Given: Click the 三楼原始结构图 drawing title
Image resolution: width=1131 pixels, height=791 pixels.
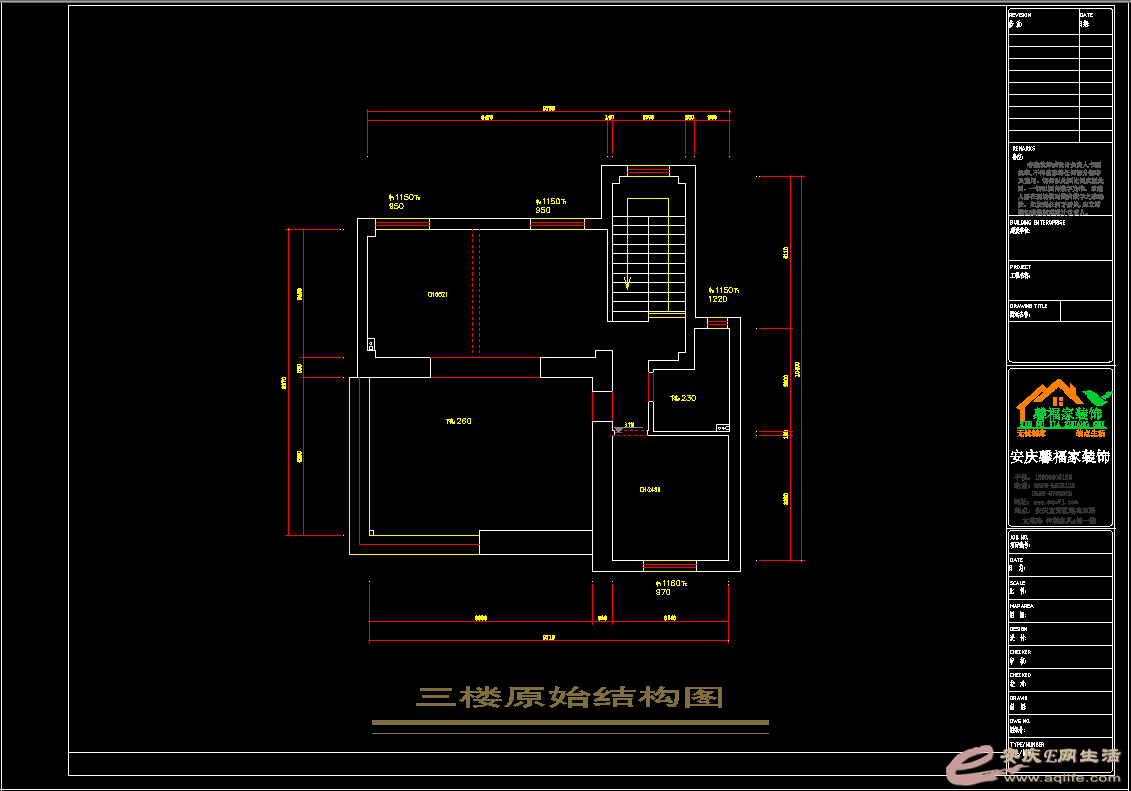Looking at the screenshot, I should tap(569, 697).
